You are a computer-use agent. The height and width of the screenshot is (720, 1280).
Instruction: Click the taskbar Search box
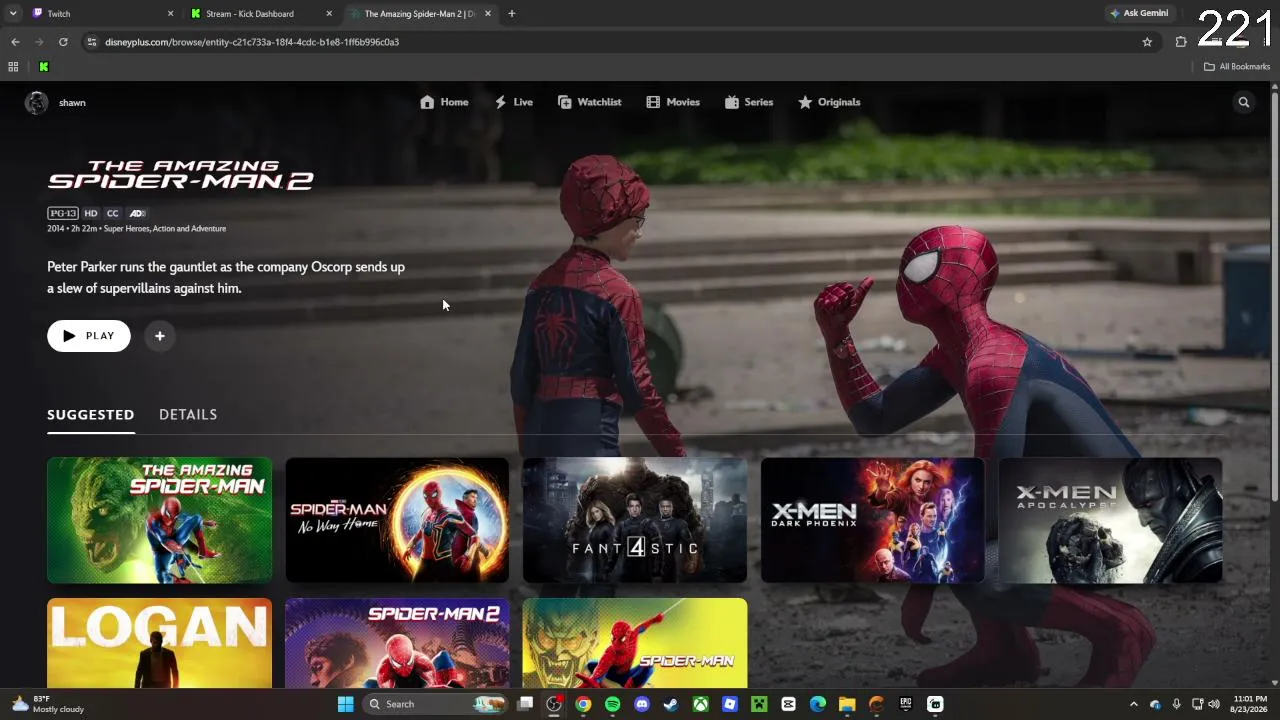435,704
